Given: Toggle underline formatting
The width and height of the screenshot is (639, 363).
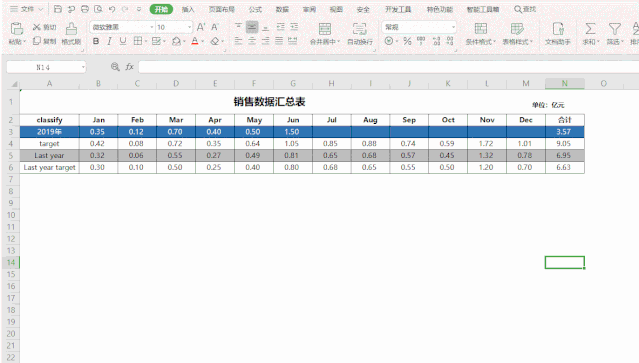Looking at the screenshot, I should 123,41.
